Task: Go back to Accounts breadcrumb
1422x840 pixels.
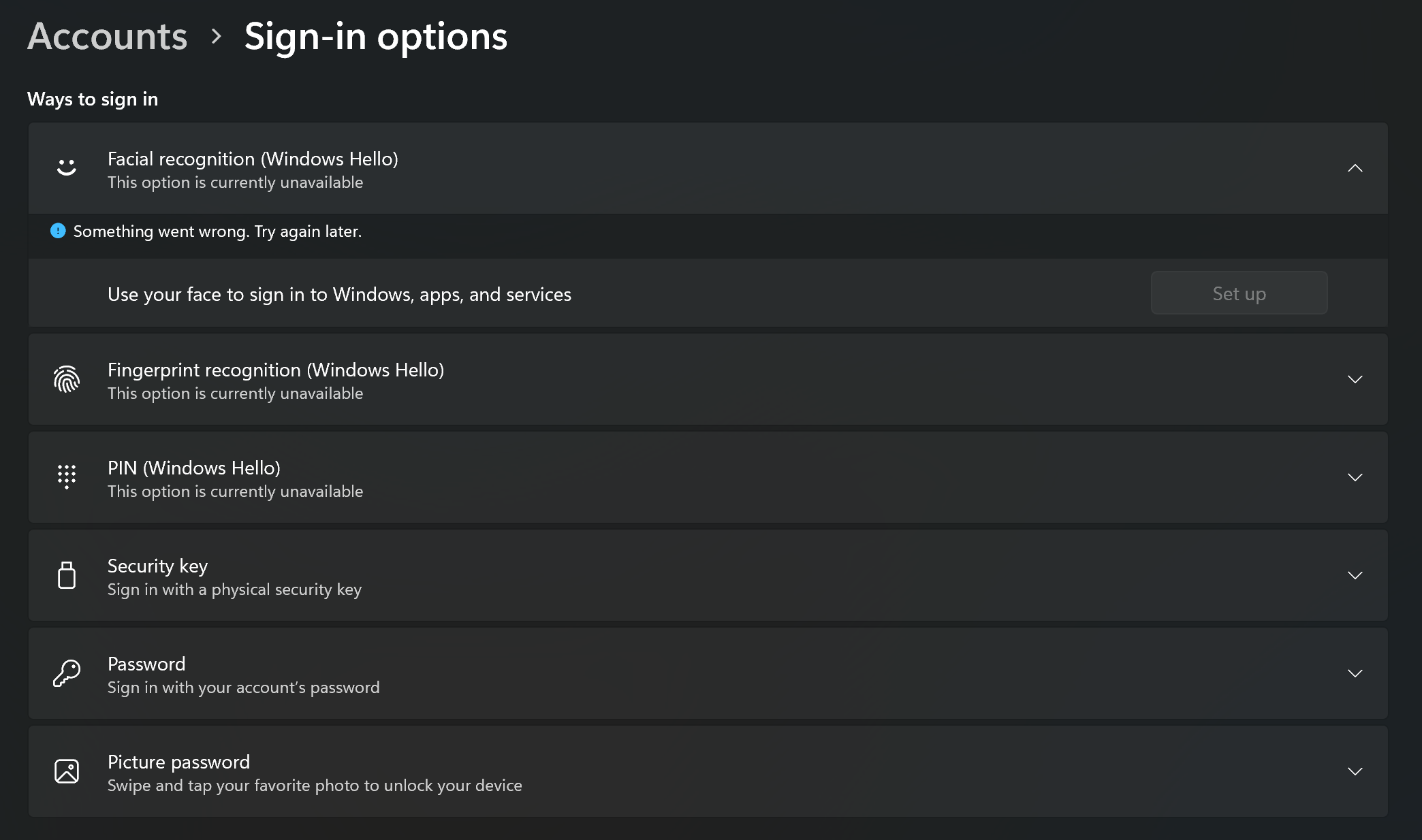Action: 107,36
